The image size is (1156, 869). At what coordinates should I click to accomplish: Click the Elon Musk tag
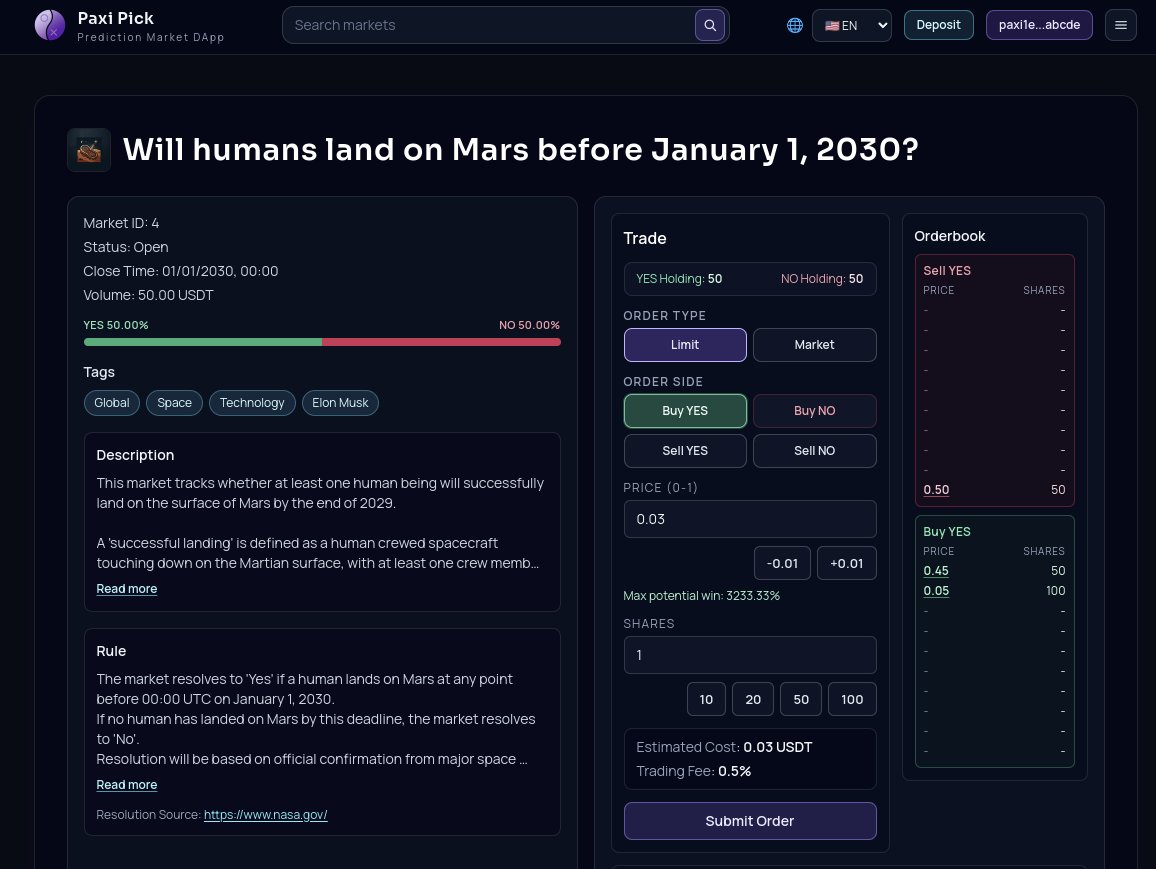click(x=340, y=403)
